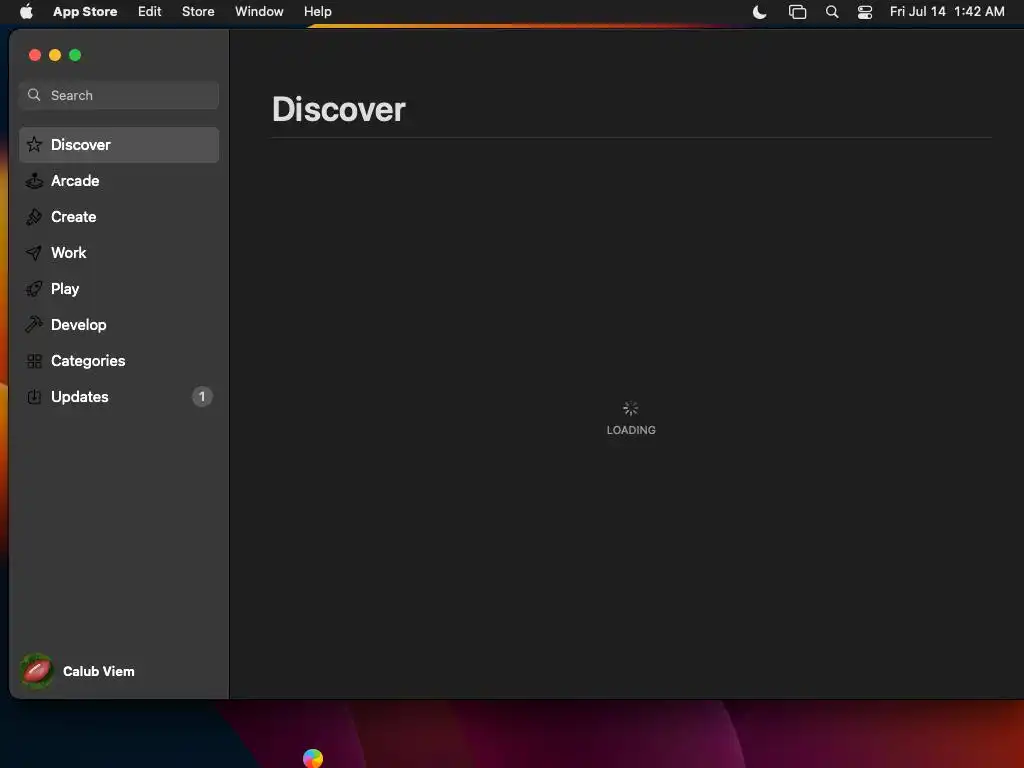Click the LOADING text label
The image size is (1024, 768).
tap(631, 430)
